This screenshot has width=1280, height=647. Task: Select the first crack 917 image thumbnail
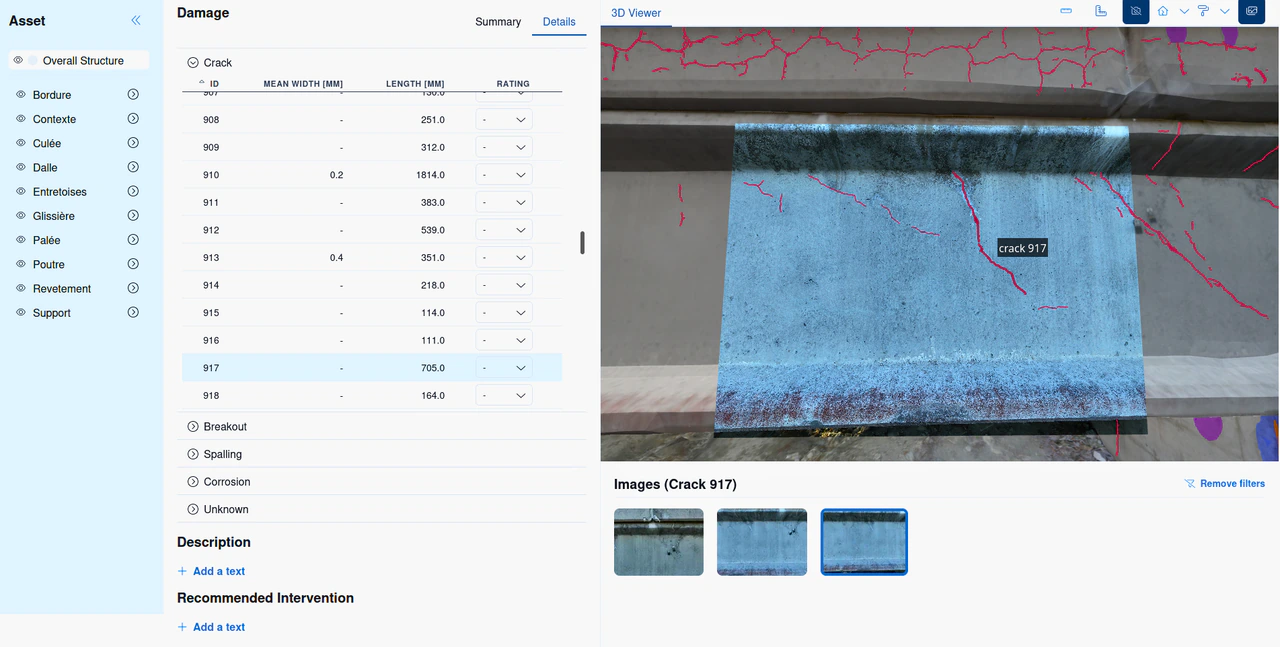click(659, 542)
